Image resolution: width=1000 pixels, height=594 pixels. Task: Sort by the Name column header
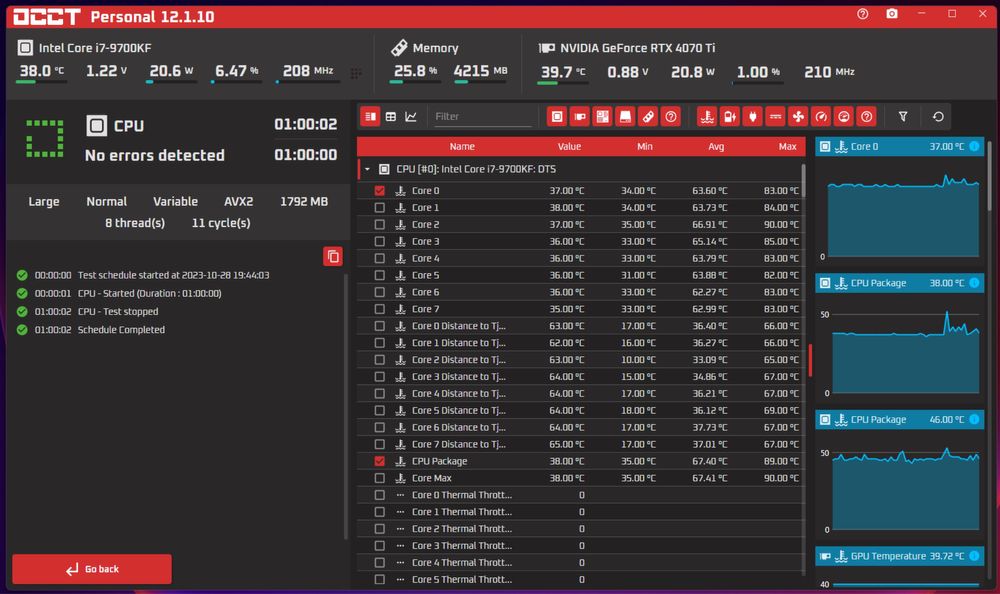point(462,146)
